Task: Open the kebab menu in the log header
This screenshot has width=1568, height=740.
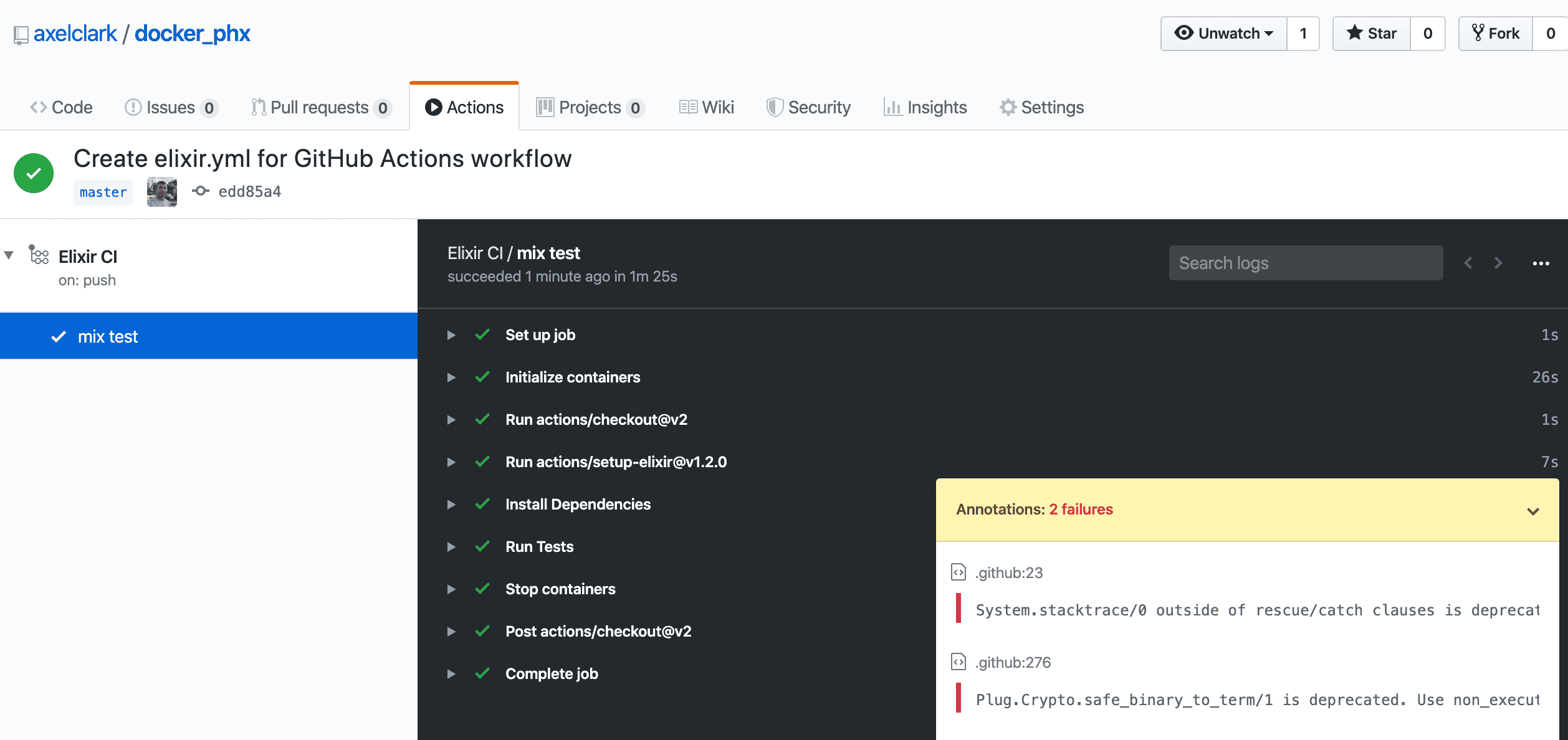Action: click(1541, 263)
